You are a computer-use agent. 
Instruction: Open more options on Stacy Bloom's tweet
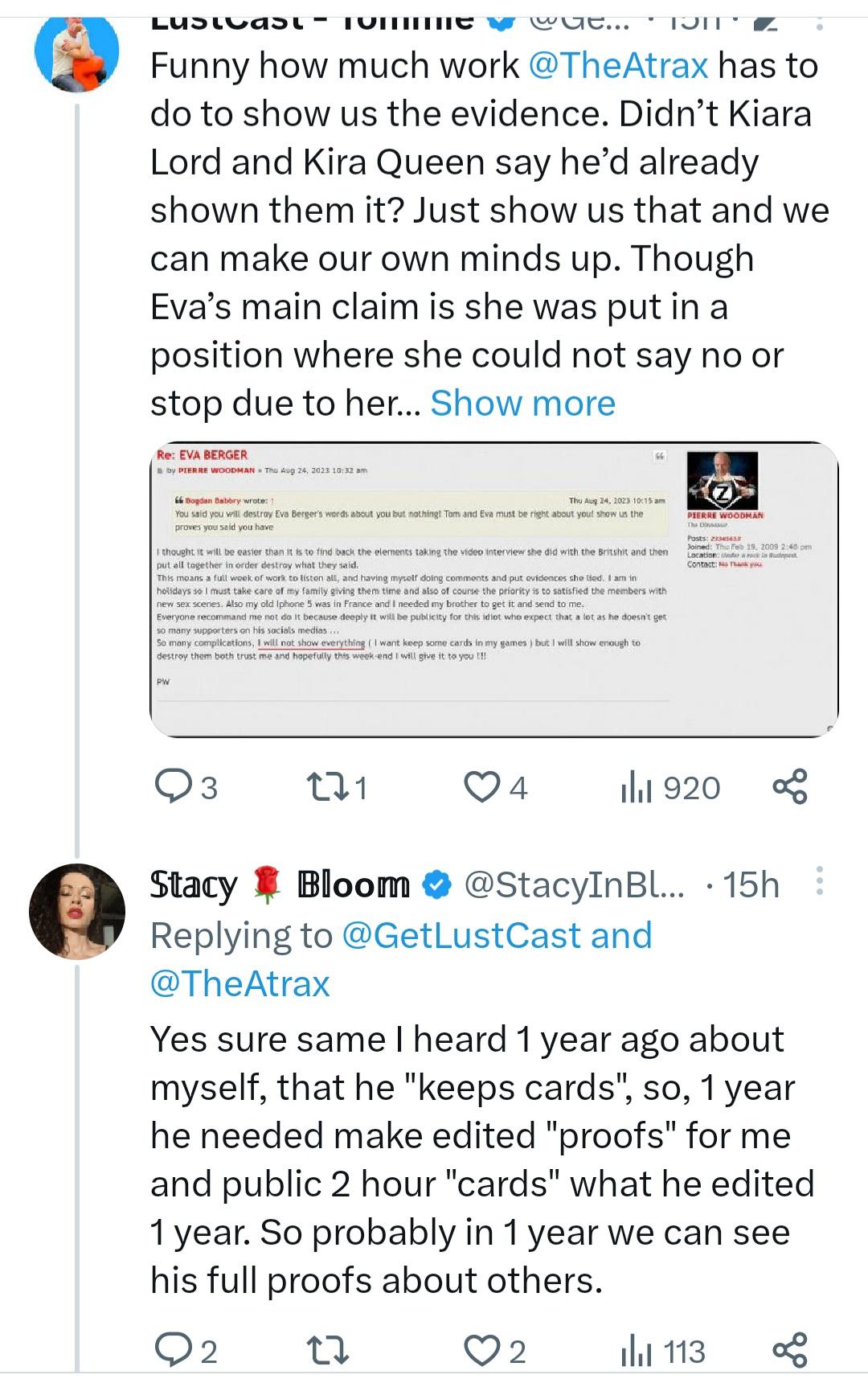coord(819,881)
